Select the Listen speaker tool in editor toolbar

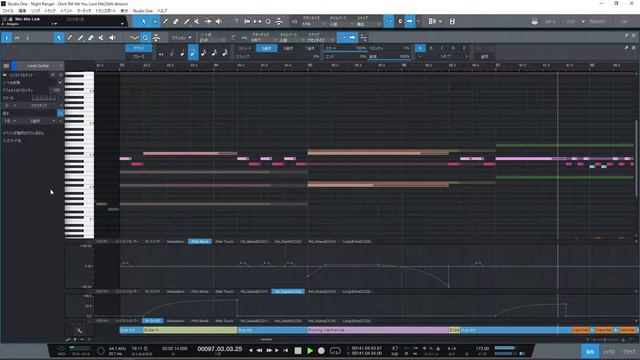[112, 38]
